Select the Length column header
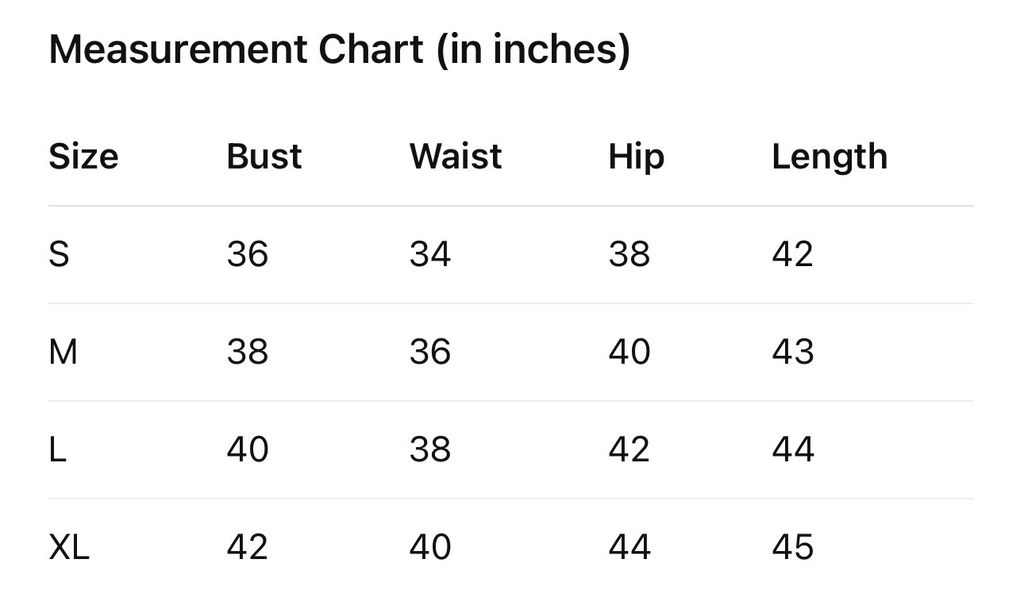 829,157
